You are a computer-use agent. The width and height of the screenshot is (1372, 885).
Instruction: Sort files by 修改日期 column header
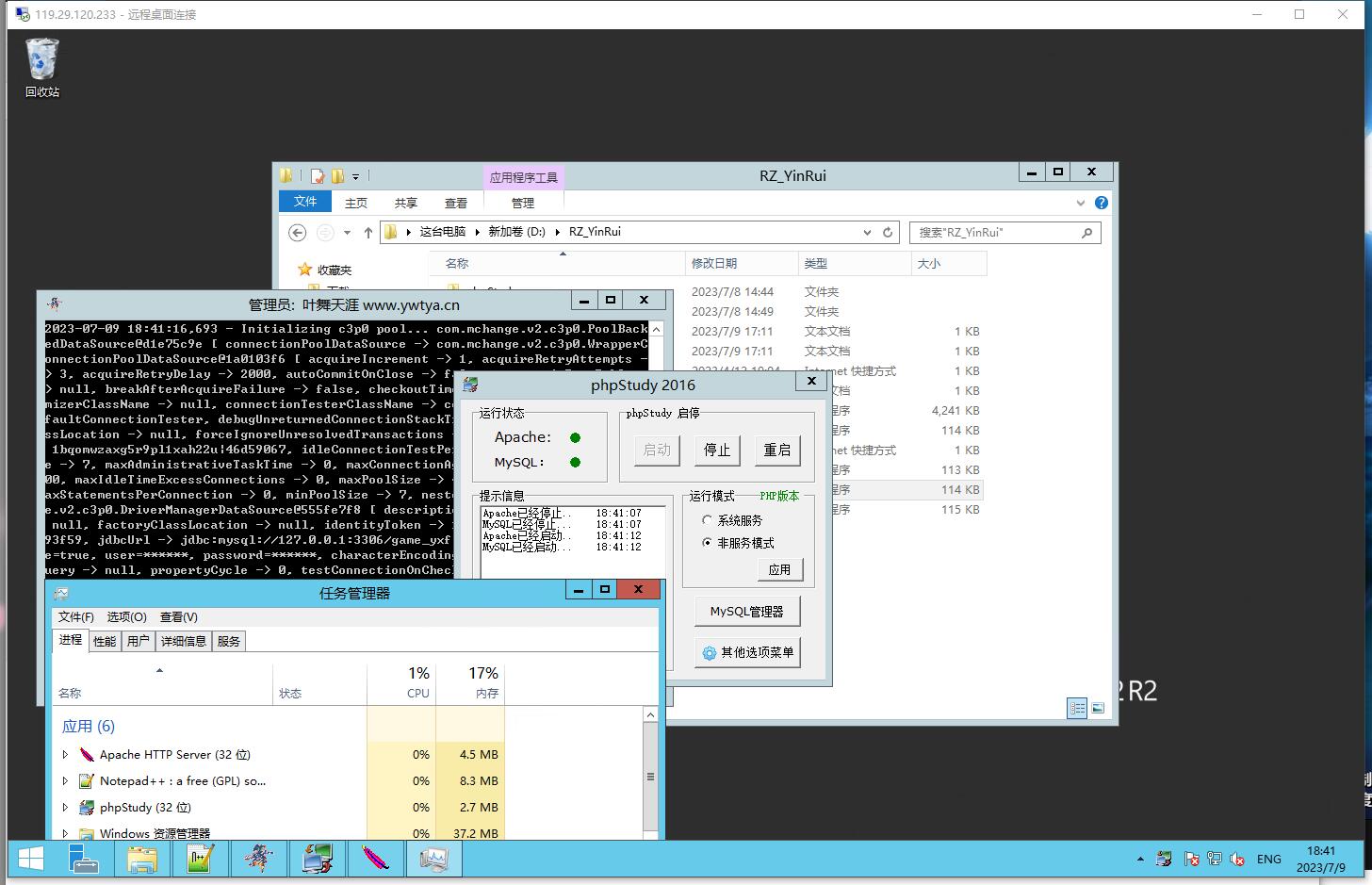tap(742, 263)
